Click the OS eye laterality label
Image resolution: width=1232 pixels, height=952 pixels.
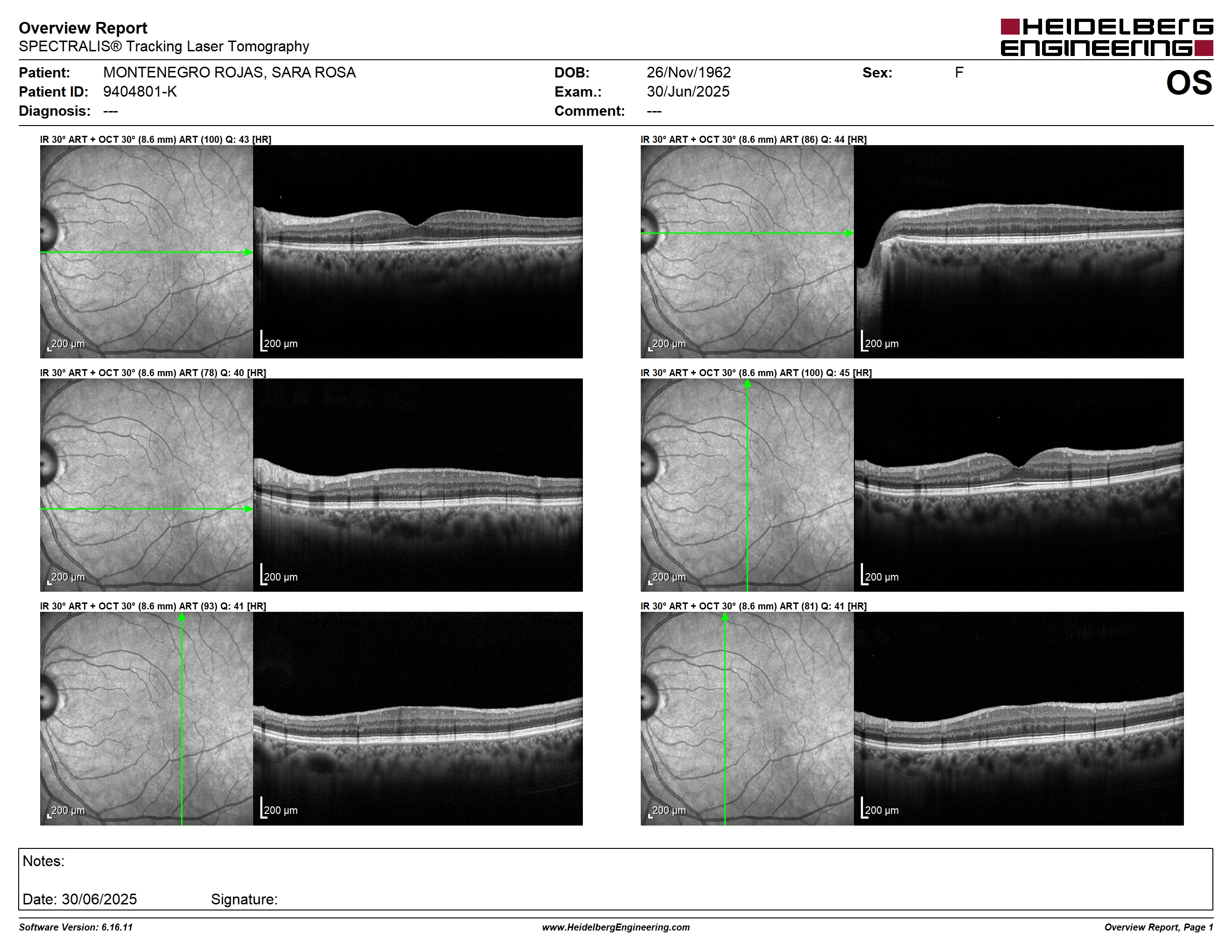[1189, 83]
